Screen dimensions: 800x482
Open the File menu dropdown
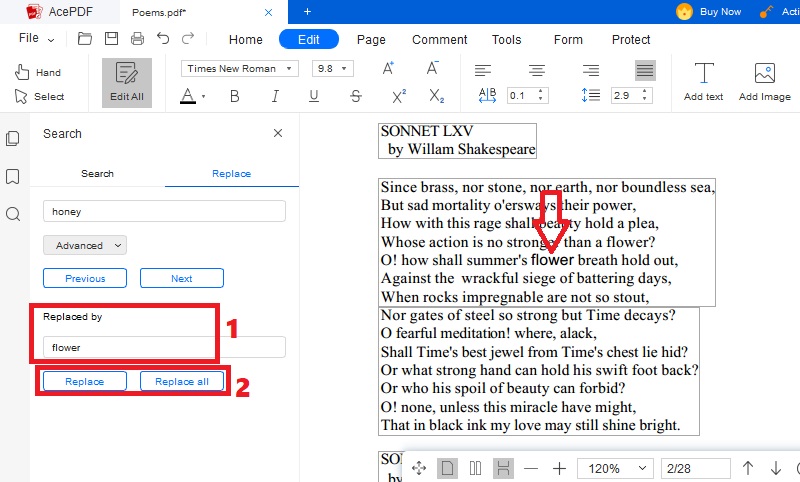pyautogui.click(x=36, y=38)
